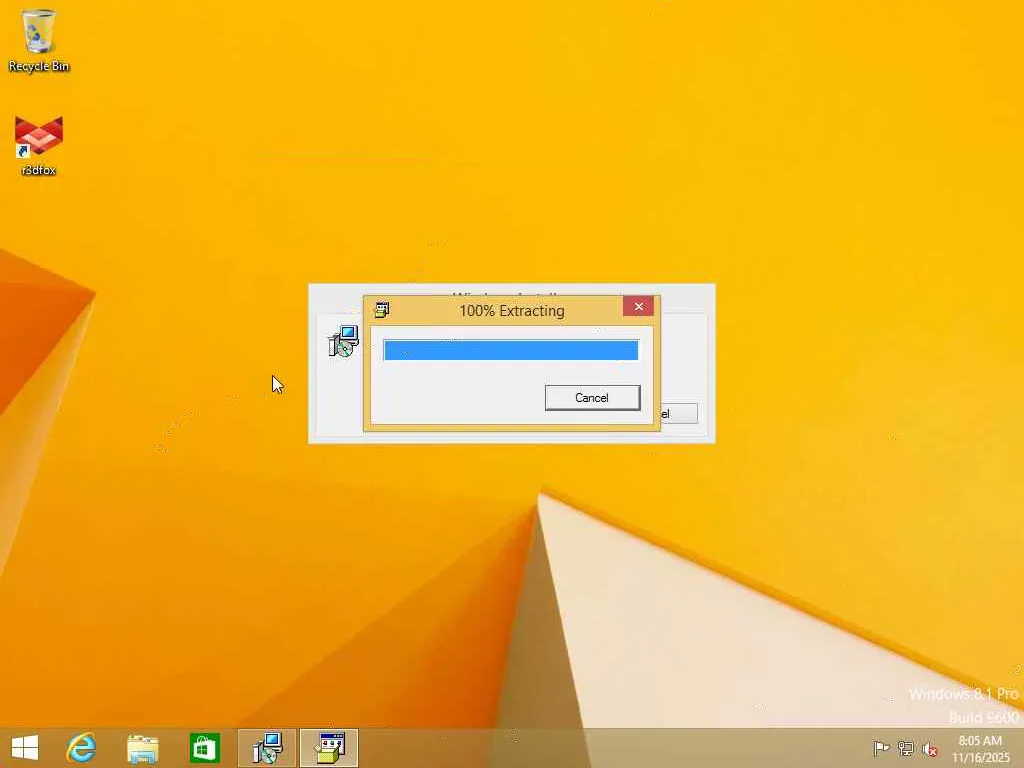Open the network tray icon
Image resolution: width=1024 pixels, height=768 pixels.
coord(906,748)
